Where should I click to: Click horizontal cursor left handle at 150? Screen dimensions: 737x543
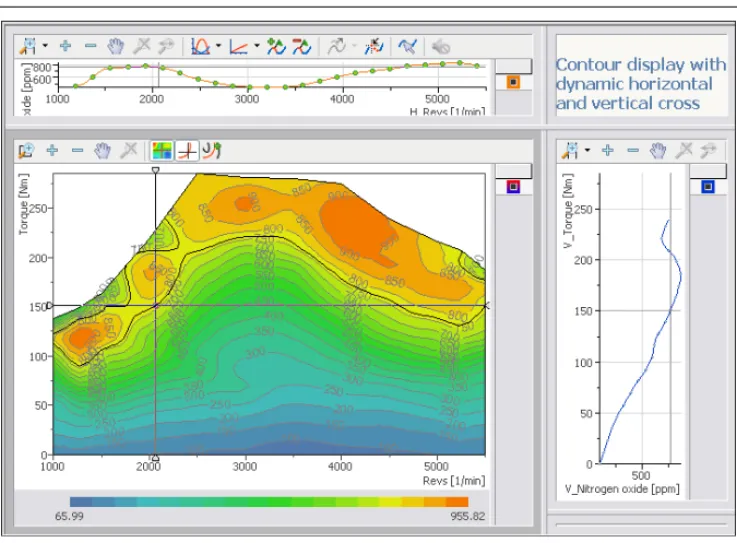click(49, 306)
